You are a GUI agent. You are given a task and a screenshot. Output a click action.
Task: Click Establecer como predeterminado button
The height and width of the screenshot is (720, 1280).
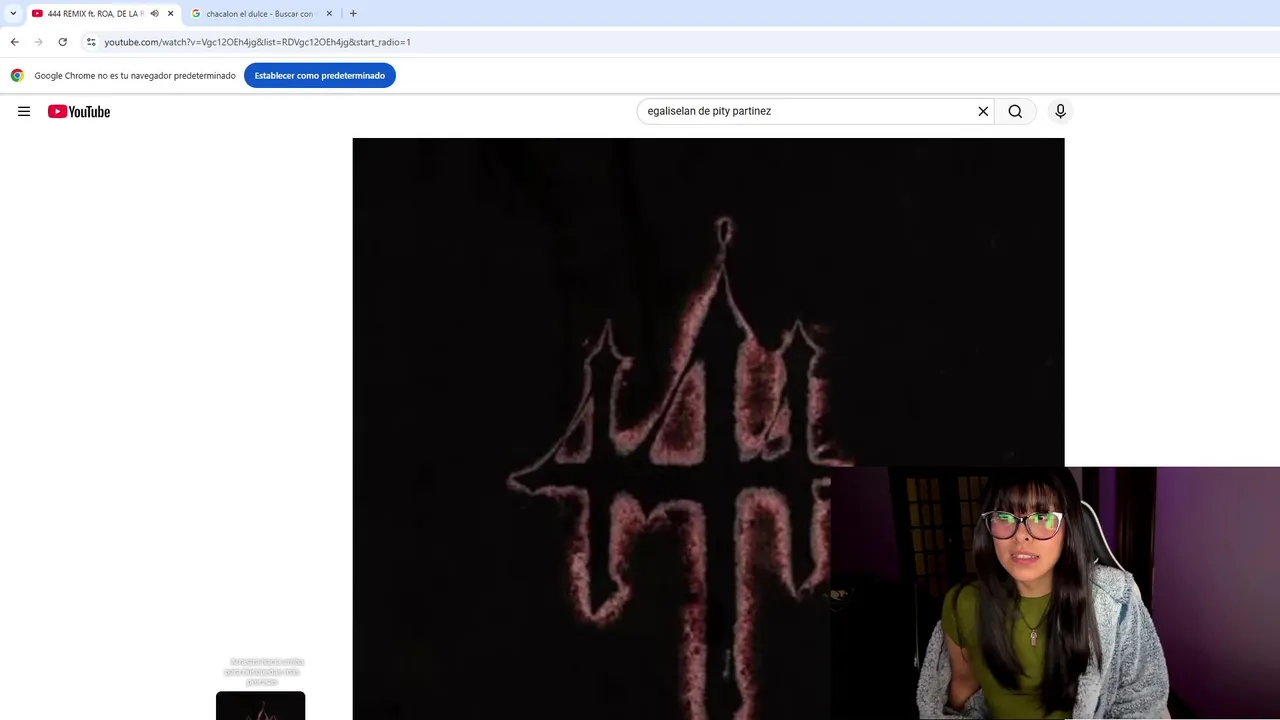click(320, 76)
